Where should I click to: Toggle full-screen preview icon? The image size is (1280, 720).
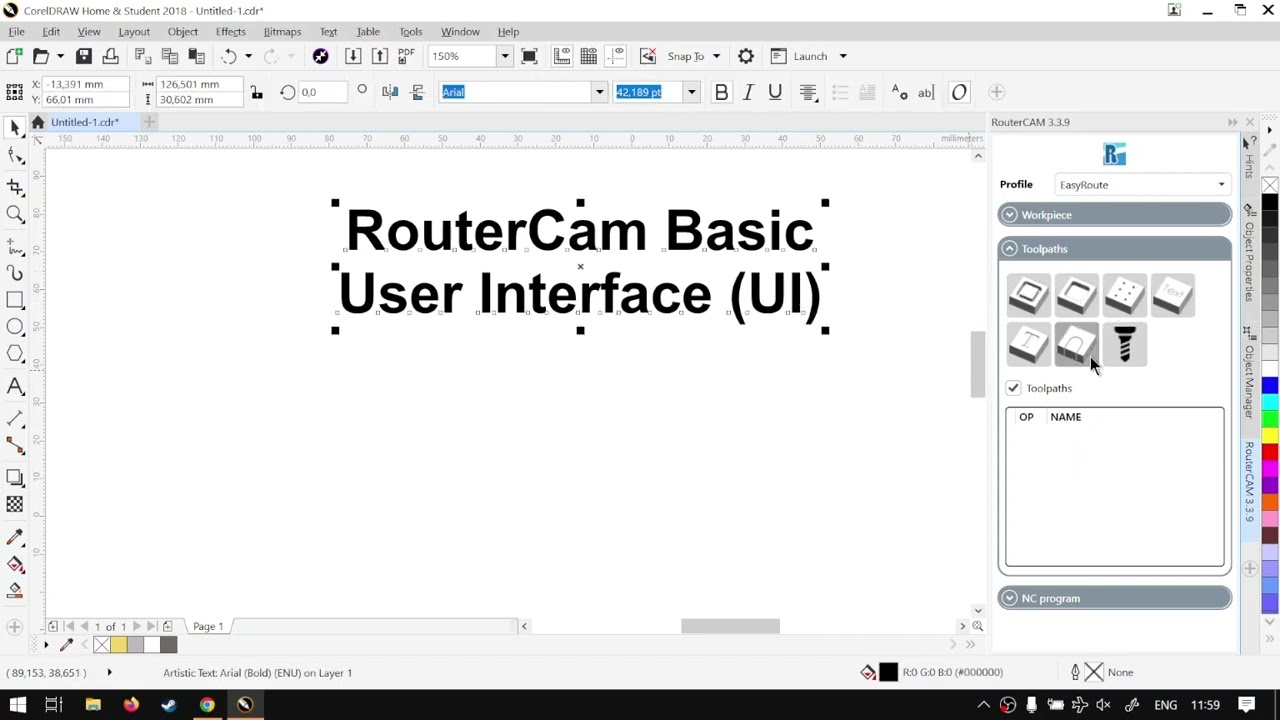point(530,56)
